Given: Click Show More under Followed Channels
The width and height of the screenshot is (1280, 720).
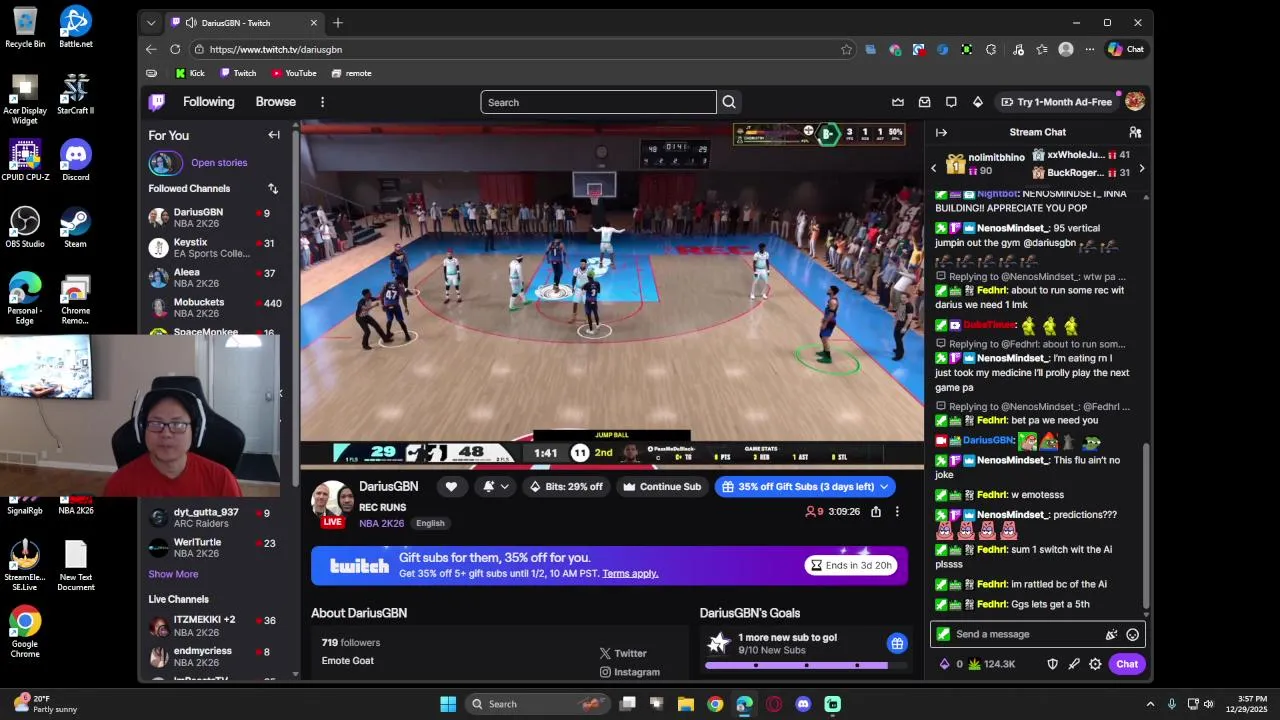Looking at the screenshot, I should (173, 574).
